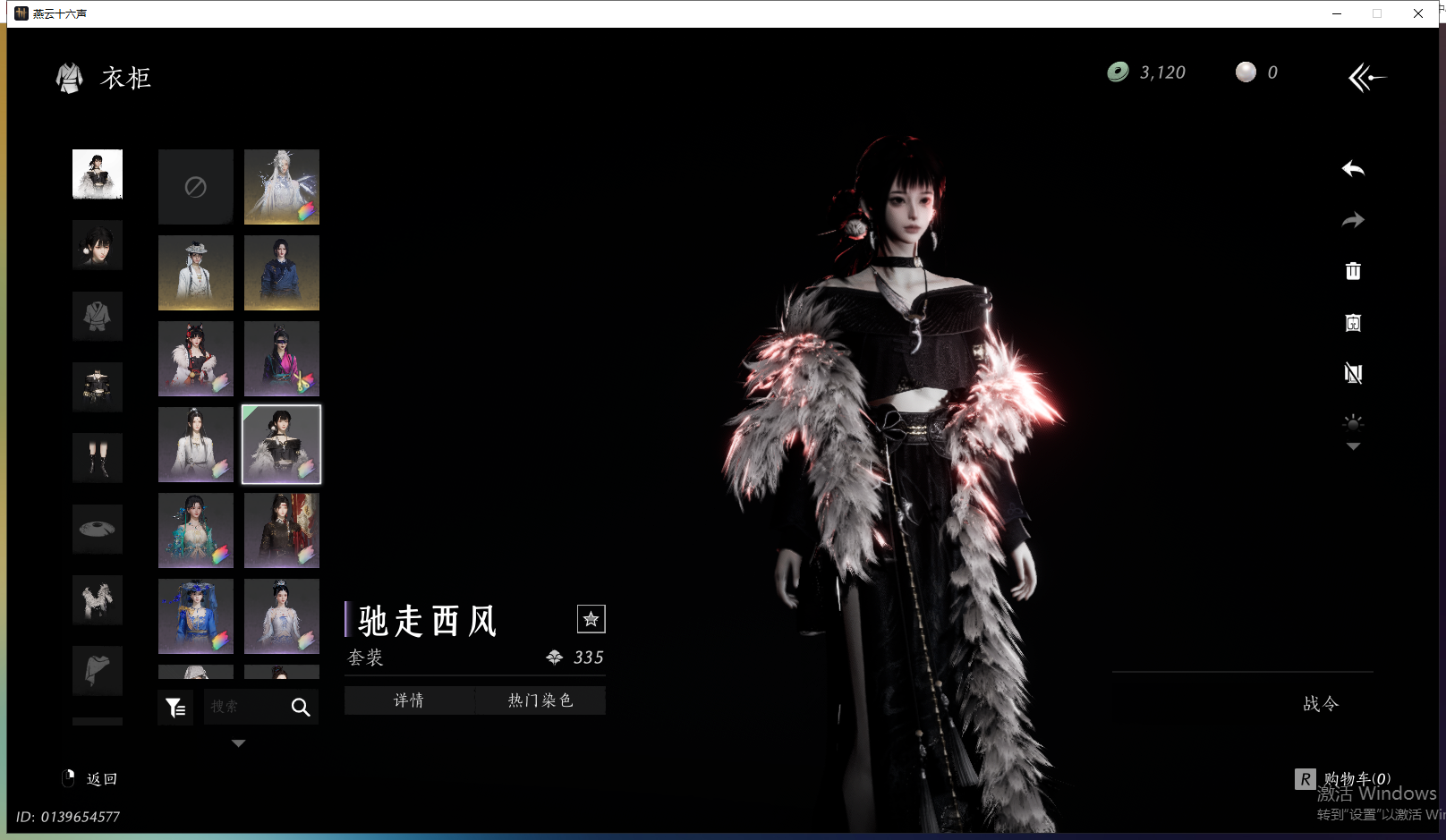
Task: Click the search magnifier icon
Action: coord(301,708)
